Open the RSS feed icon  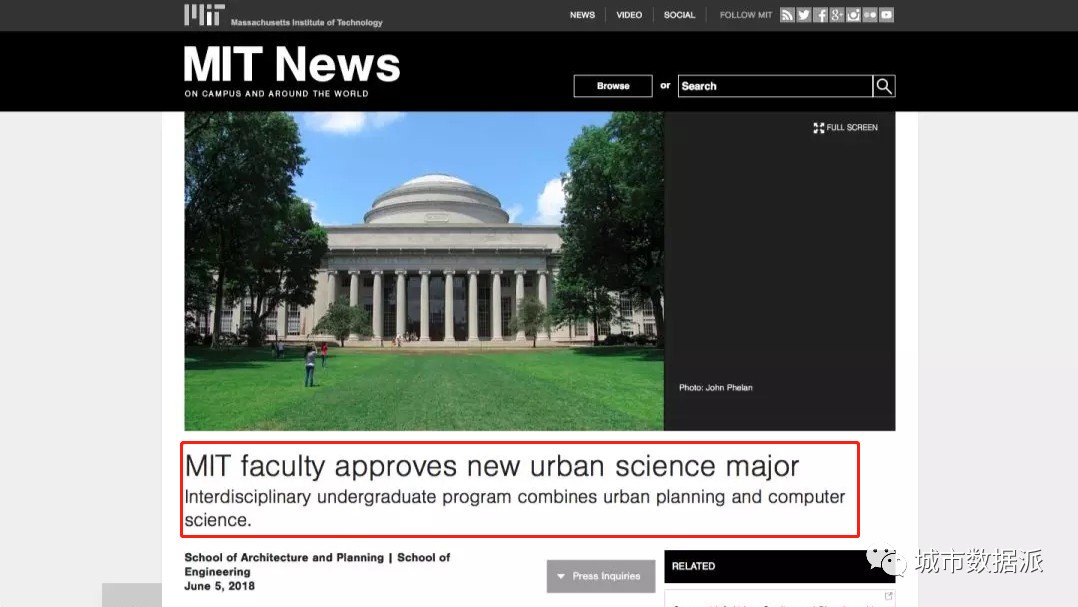pos(787,15)
